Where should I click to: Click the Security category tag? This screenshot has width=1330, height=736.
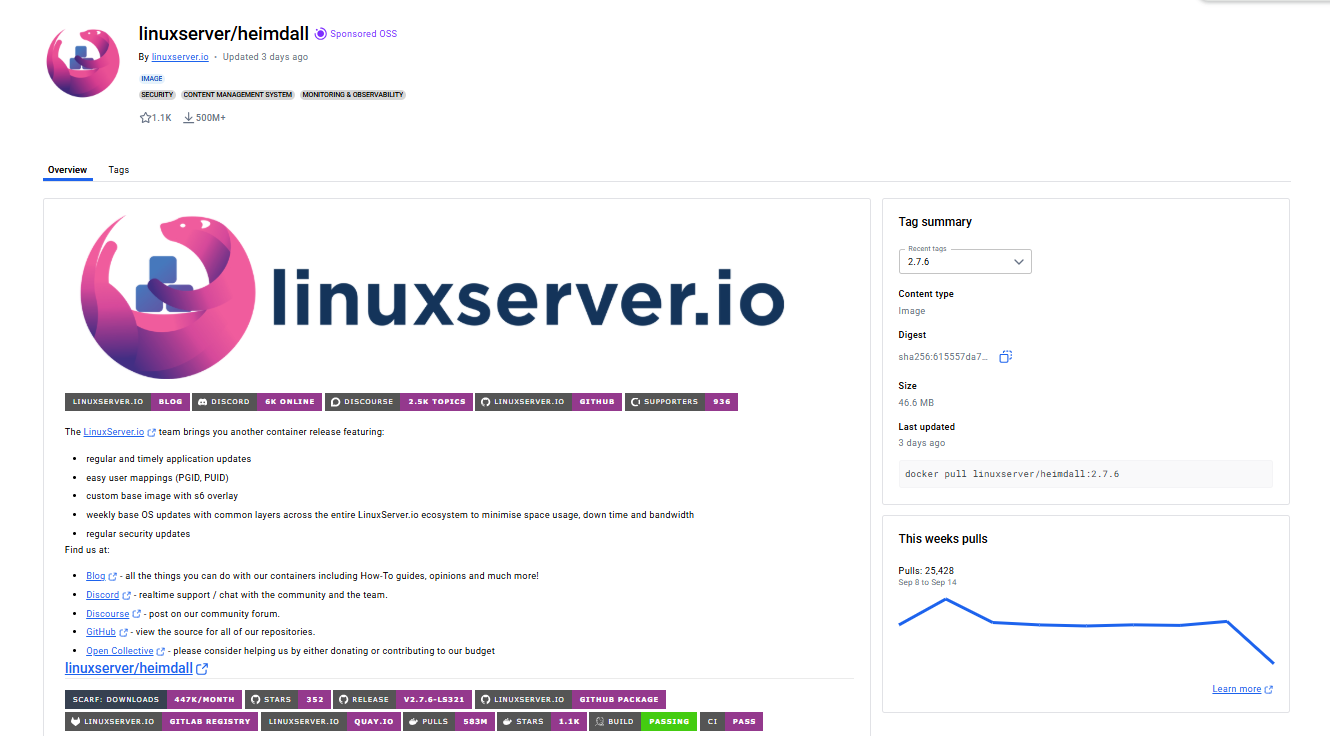click(157, 95)
